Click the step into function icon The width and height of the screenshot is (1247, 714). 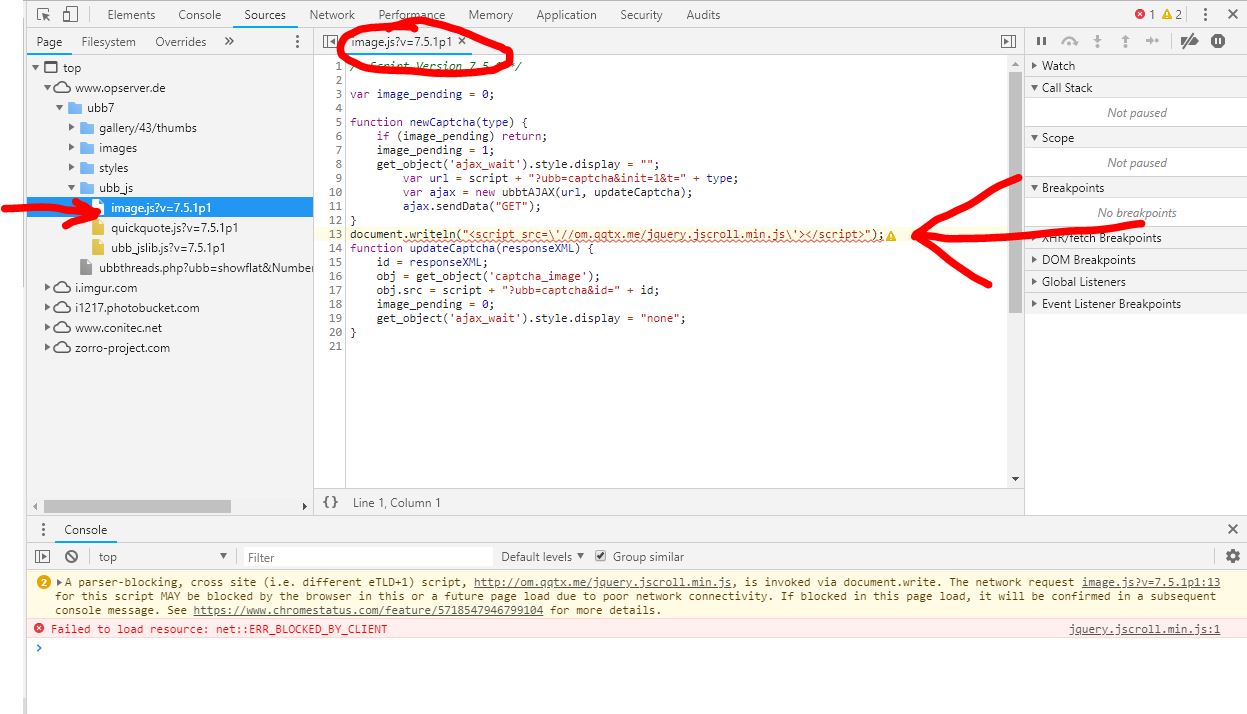point(1097,41)
